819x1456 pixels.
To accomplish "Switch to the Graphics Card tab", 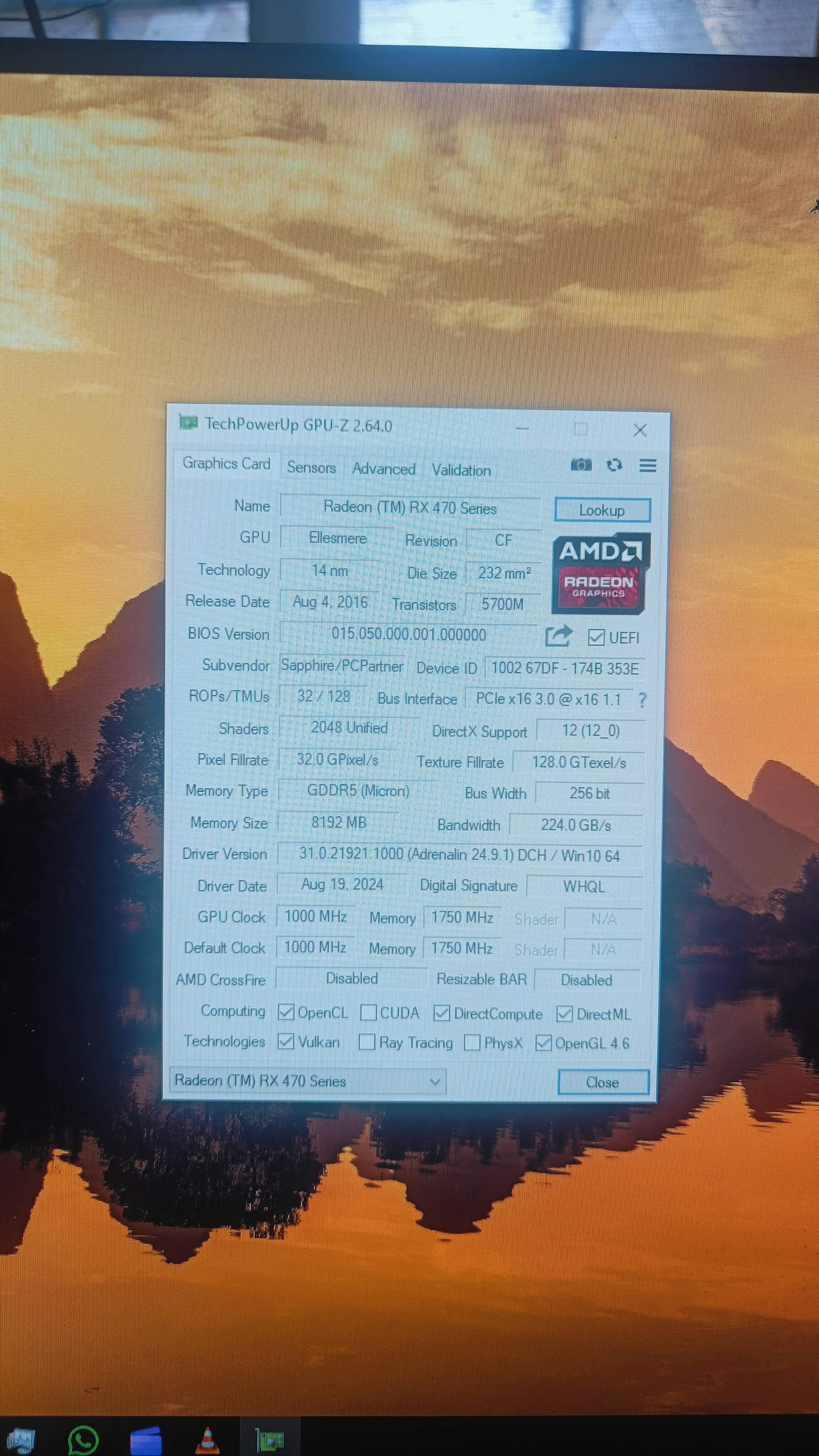I will [x=226, y=464].
